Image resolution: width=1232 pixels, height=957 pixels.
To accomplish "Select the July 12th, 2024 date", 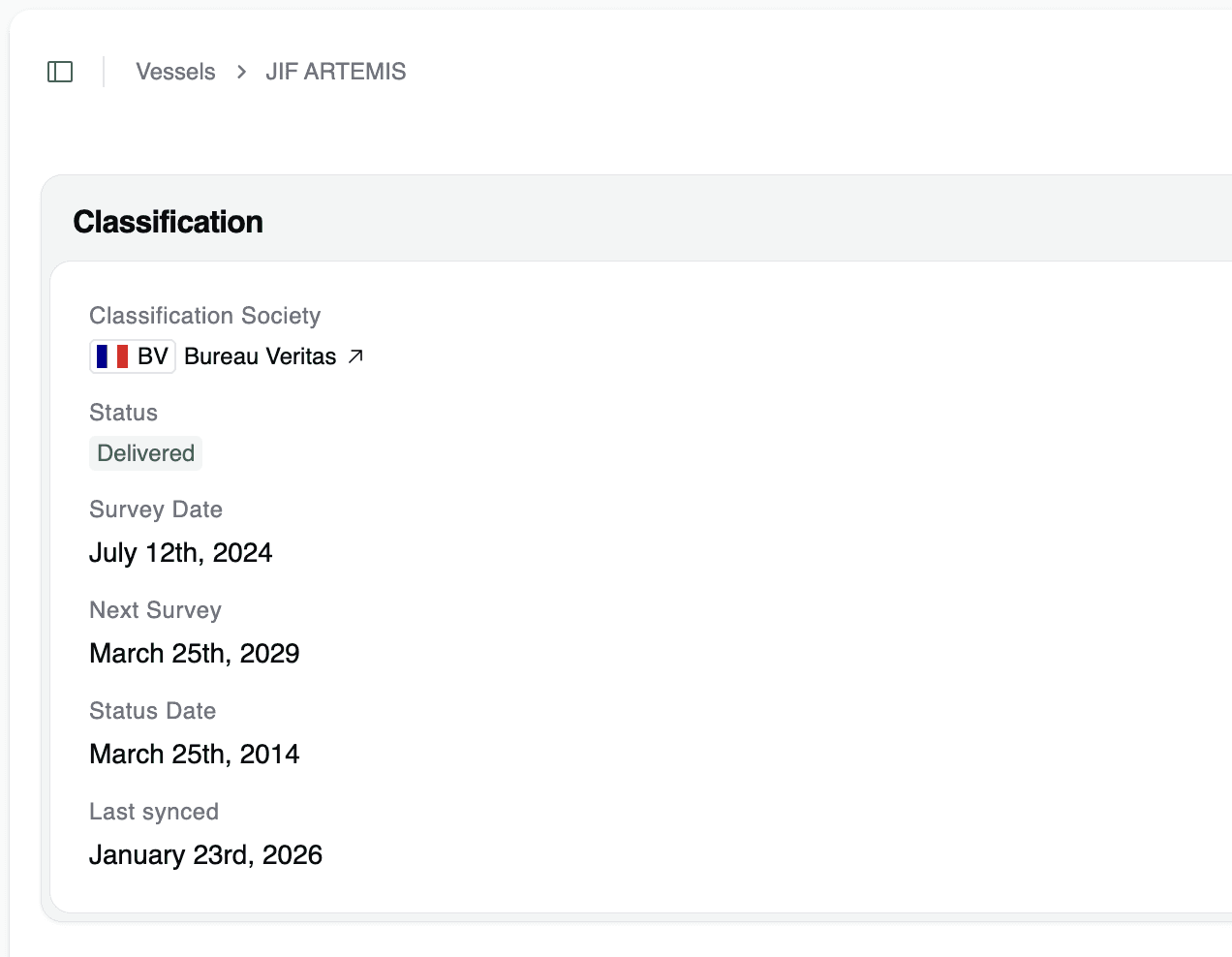I will coord(181,553).
